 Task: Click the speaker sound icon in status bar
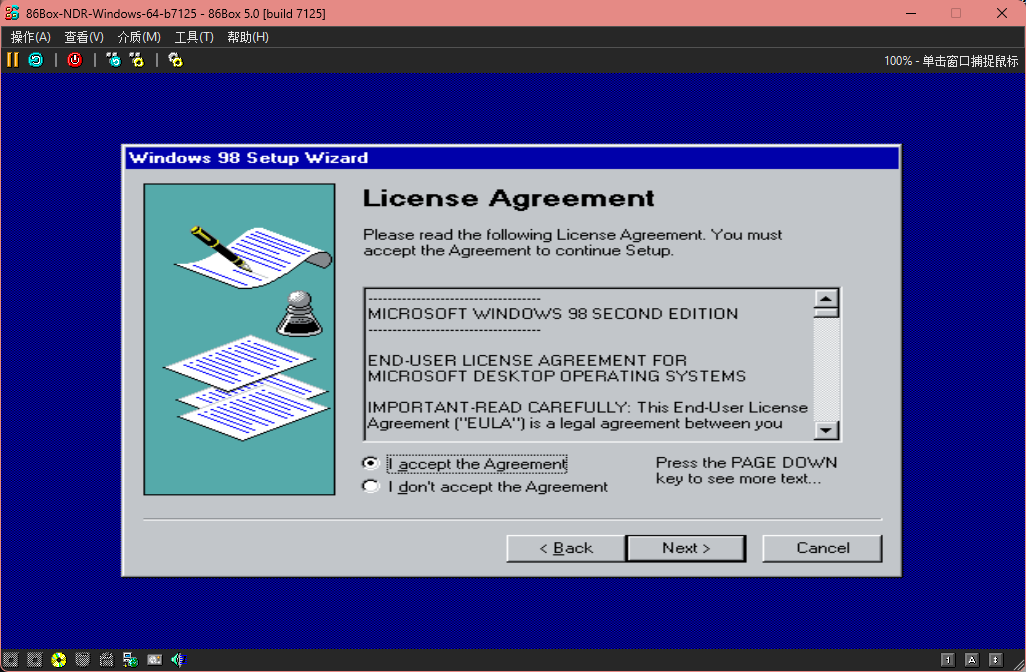pyautogui.click(x=178, y=660)
